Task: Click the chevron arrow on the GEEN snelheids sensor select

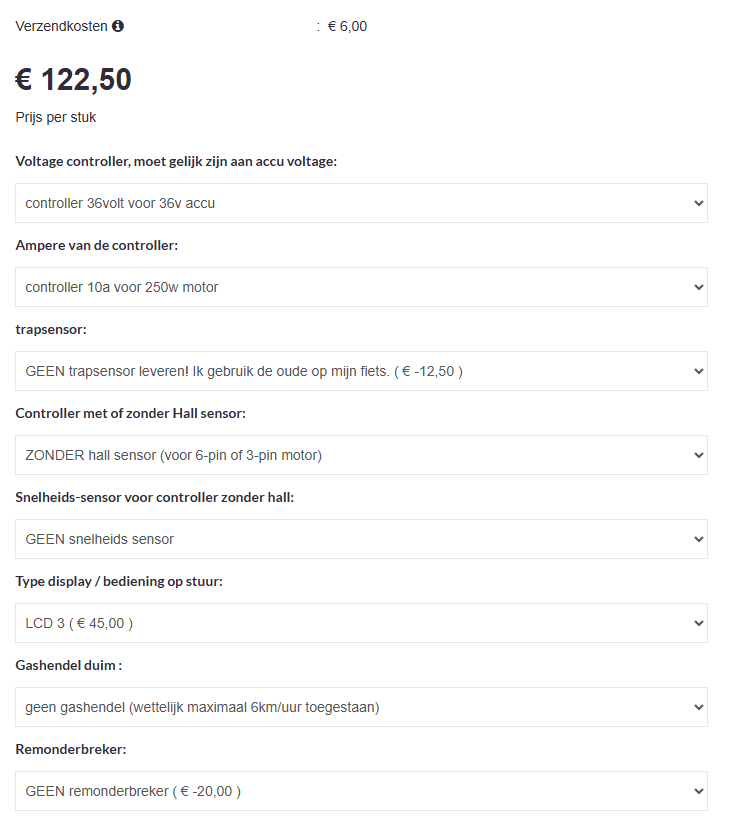Action: click(x=698, y=539)
